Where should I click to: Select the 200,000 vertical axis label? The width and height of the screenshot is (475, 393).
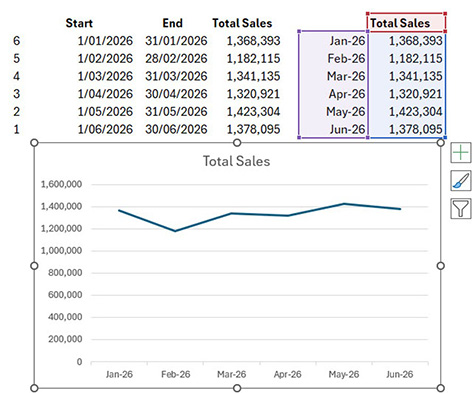pyautogui.click(x=65, y=339)
